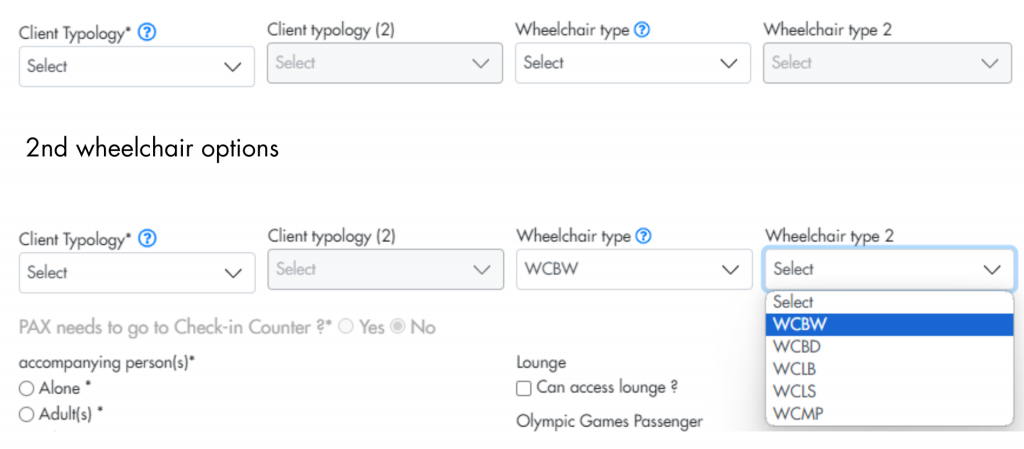Screen dimensions: 1024x449
Task: Open lower Wheelchair type dropdown showing WCBW
Action: [x=634, y=269]
